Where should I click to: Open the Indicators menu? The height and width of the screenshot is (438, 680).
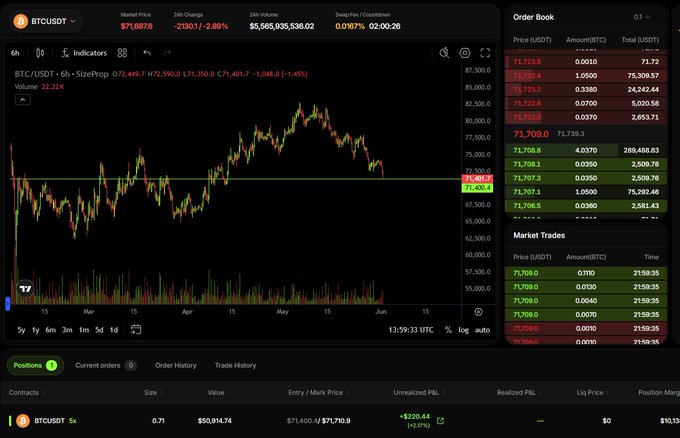[84, 53]
